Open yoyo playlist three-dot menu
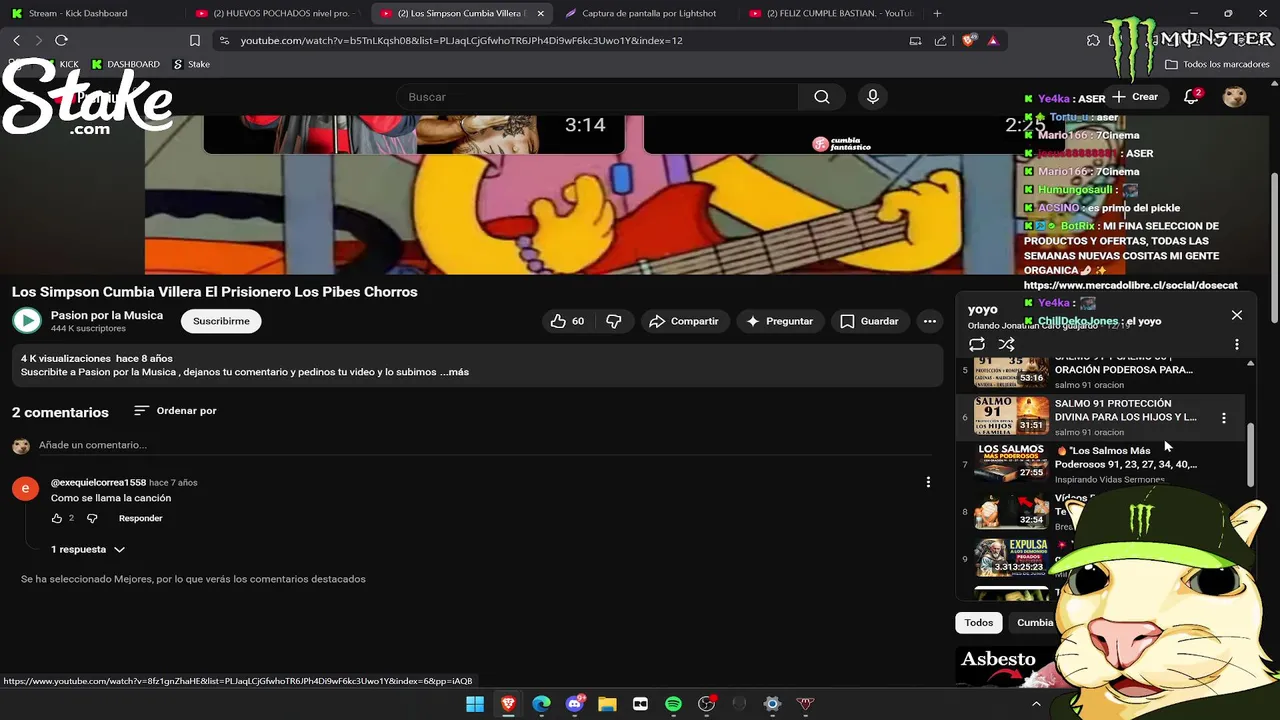Viewport: 1280px width, 720px height. [1237, 344]
